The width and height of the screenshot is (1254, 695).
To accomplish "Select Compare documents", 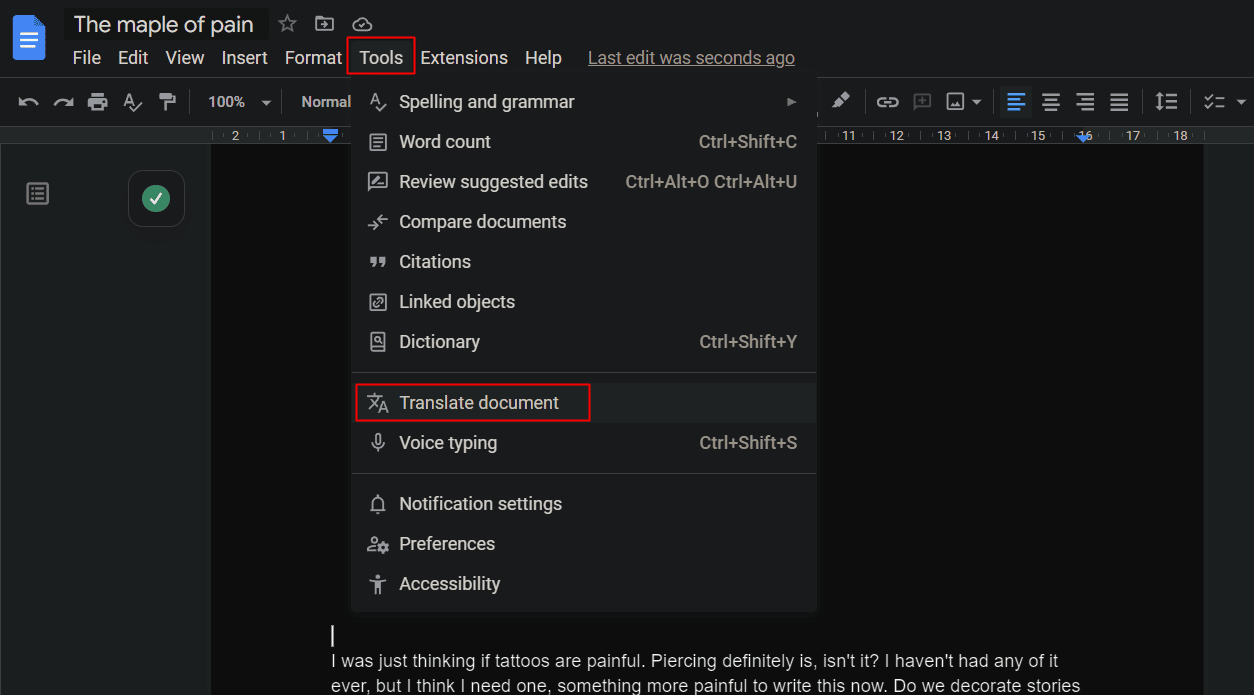I will point(584,222).
